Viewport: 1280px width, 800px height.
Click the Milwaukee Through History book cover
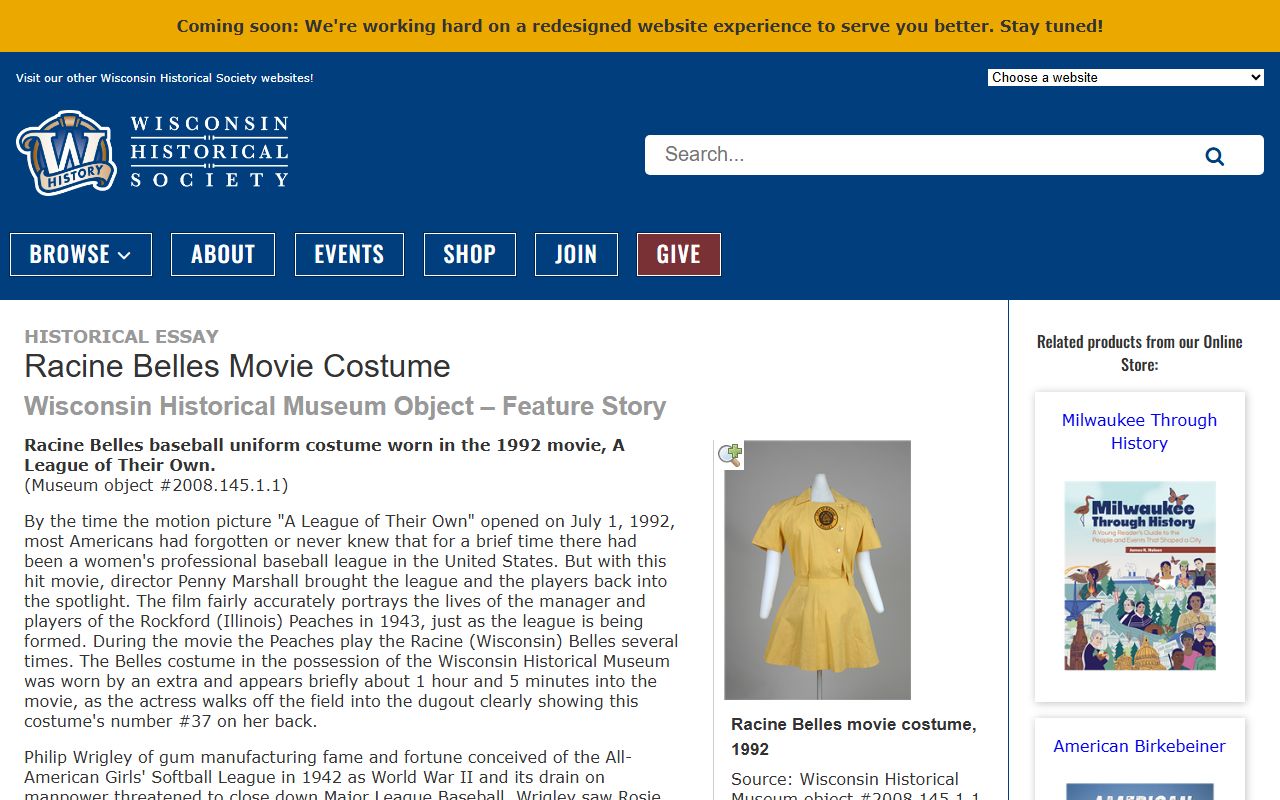tap(1139, 575)
